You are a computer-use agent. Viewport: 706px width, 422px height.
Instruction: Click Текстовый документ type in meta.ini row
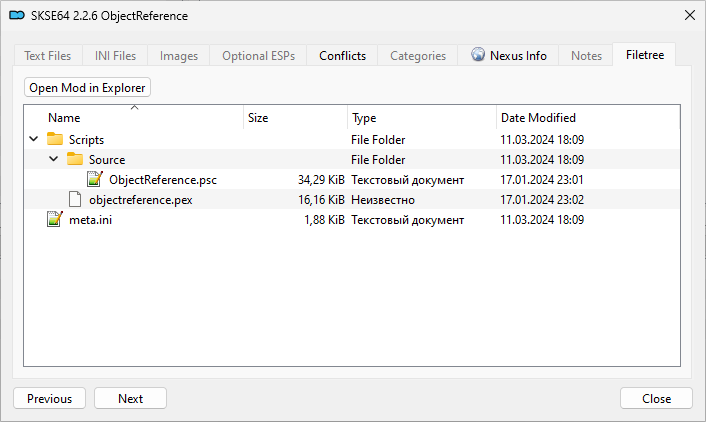407,220
